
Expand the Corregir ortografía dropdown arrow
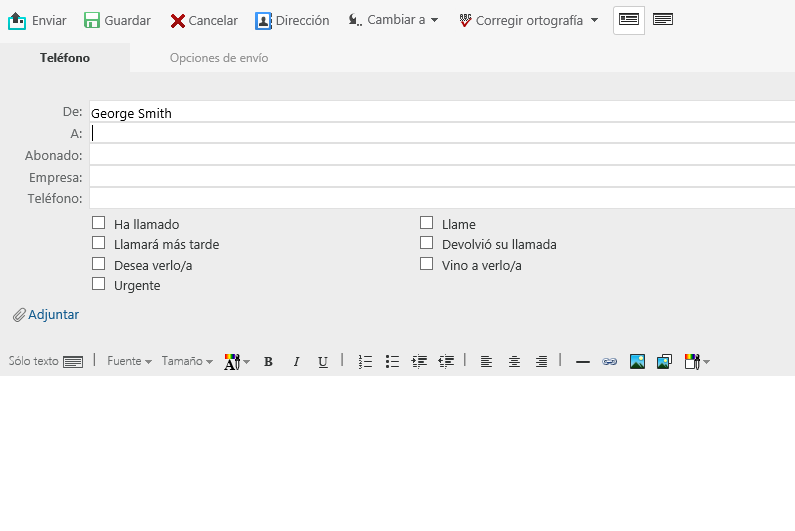pos(594,20)
